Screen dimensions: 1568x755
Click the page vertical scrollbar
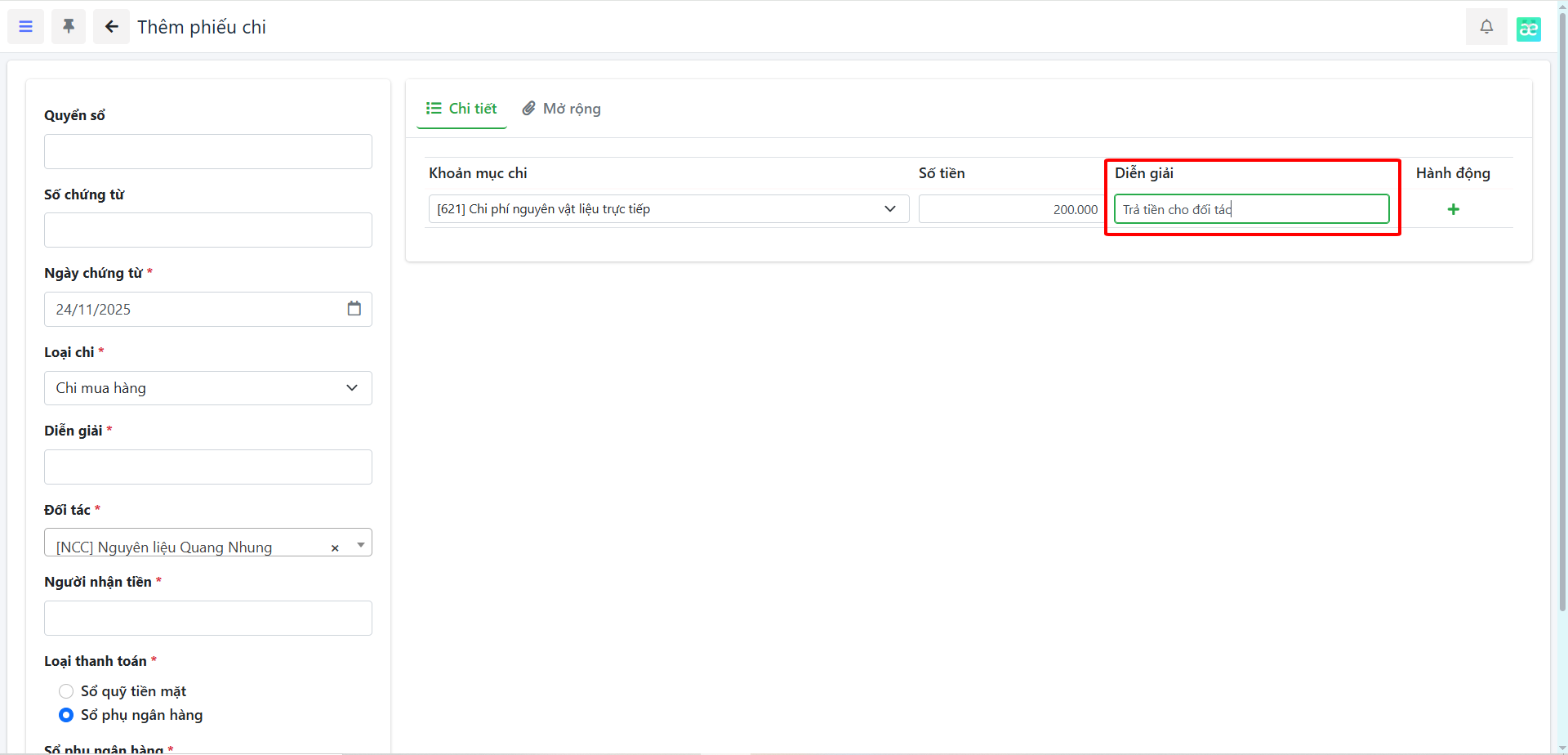1562,327
